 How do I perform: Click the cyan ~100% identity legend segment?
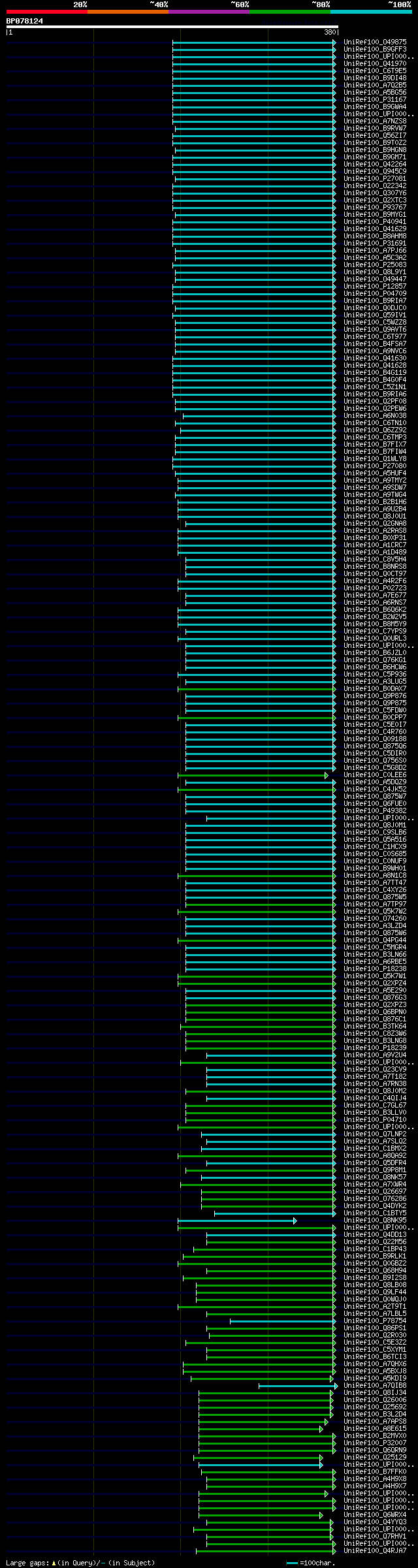coord(371,12)
